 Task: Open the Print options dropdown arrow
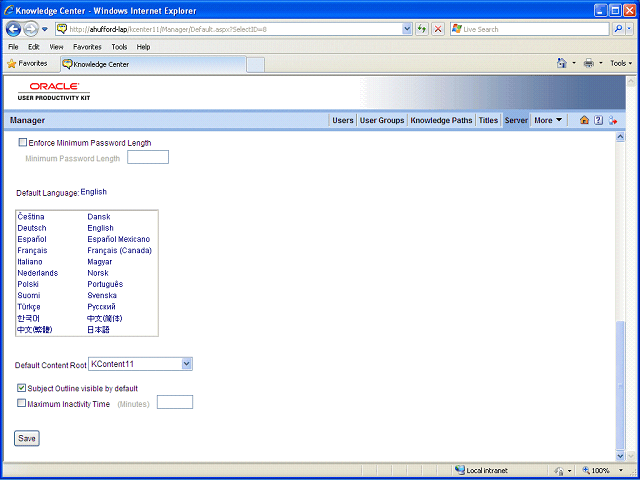[x=600, y=63]
